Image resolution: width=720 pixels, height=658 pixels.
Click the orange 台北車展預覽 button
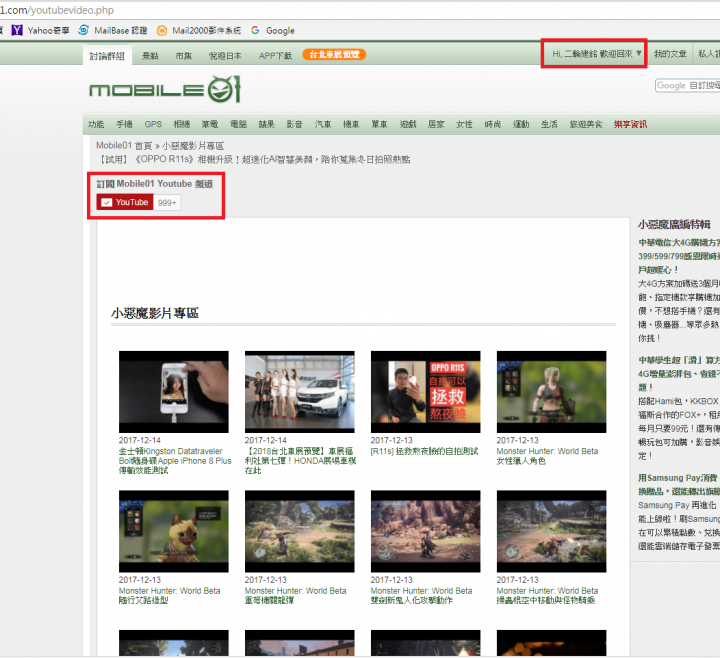334,55
